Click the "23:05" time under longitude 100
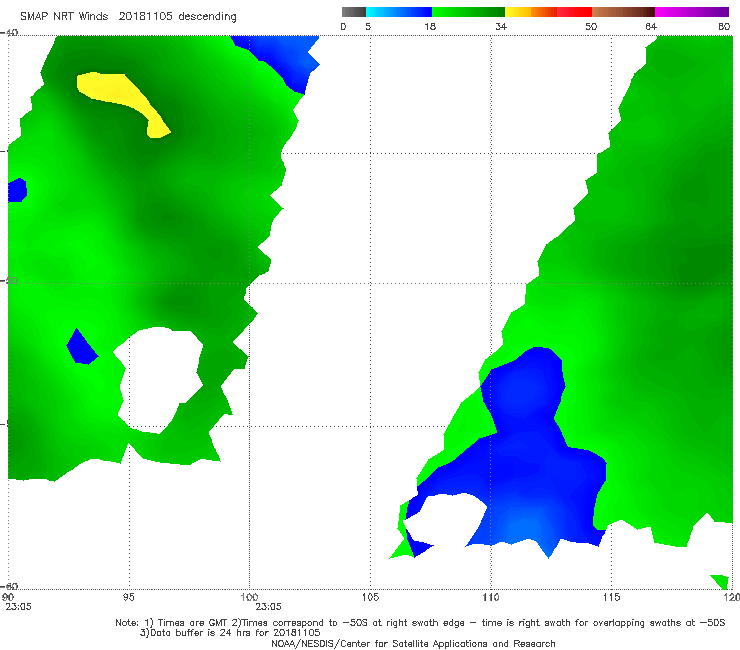Image resolution: width=740 pixels, height=650 pixels. 269,607
